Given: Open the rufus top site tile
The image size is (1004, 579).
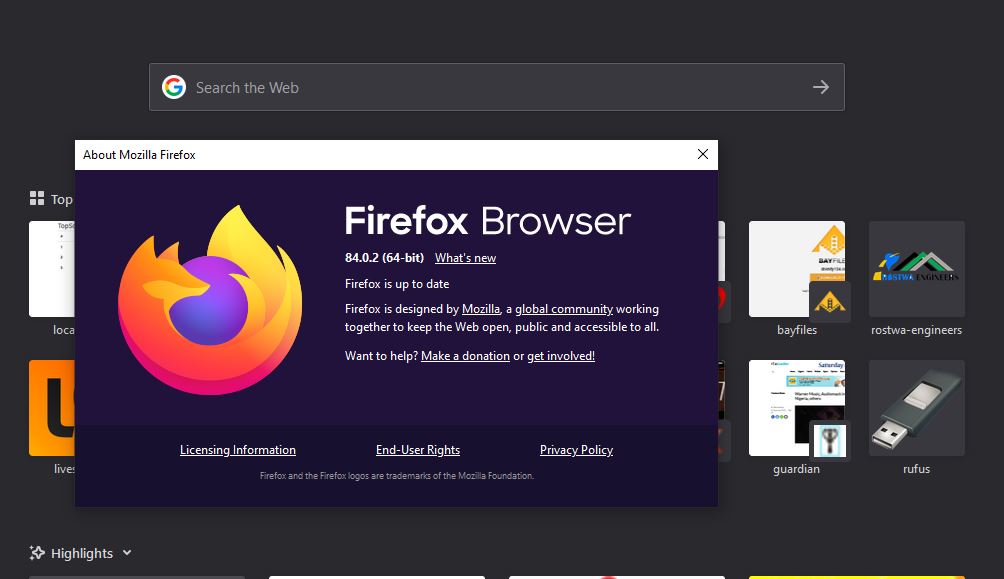Looking at the screenshot, I should pyautogui.click(x=916, y=408).
